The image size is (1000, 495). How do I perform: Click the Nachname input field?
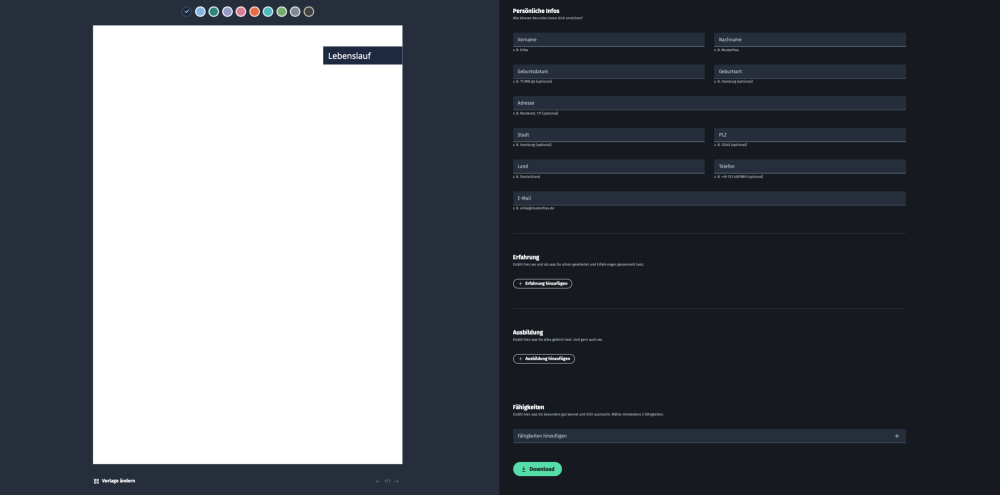810,40
